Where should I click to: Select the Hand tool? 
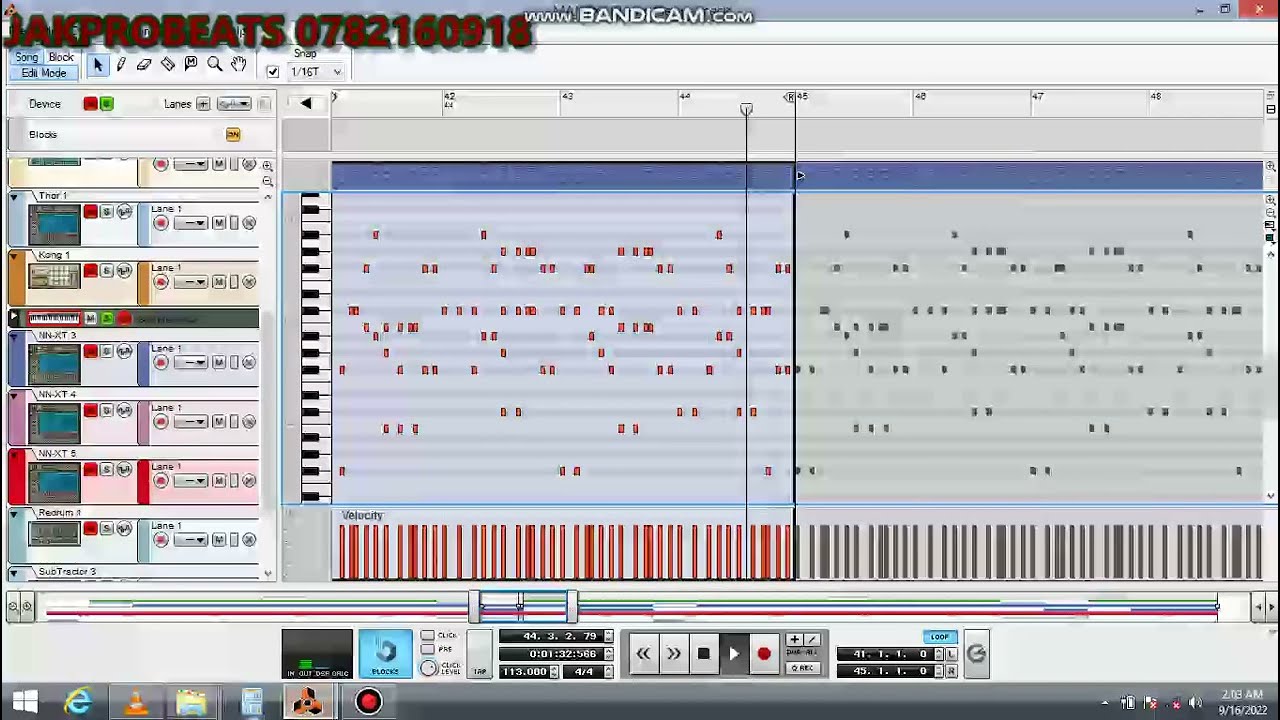(238, 65)
